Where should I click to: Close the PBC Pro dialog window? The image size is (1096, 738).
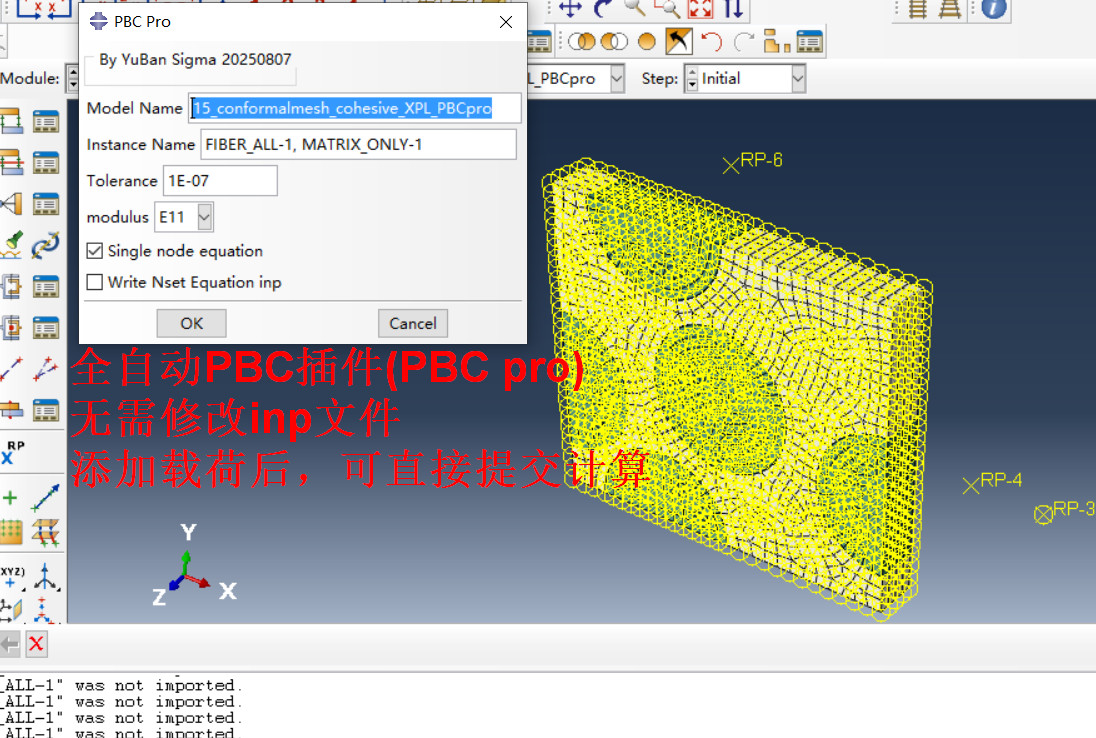click(506, 21)
